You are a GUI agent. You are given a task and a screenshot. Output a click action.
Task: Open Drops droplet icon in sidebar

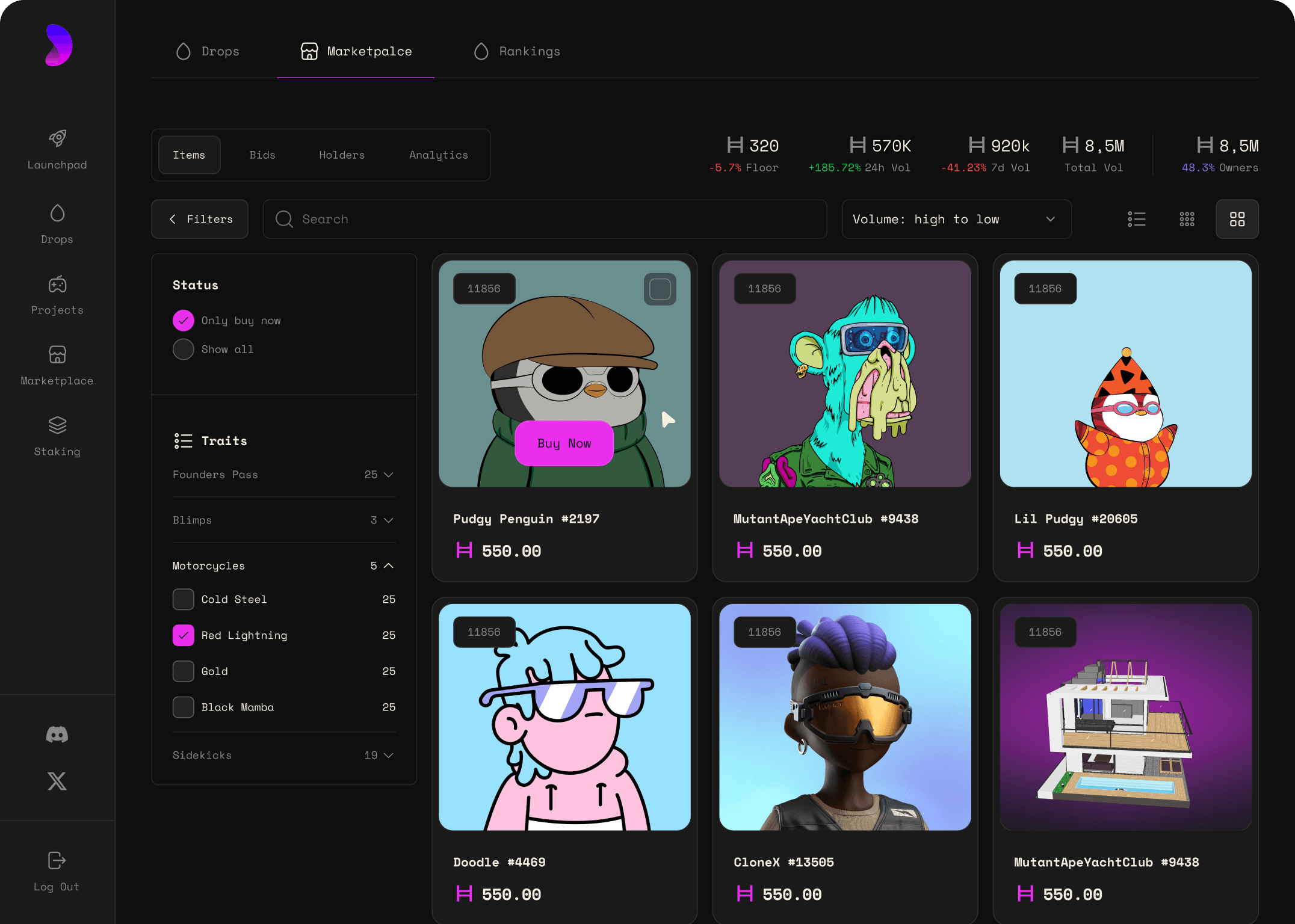57,213
